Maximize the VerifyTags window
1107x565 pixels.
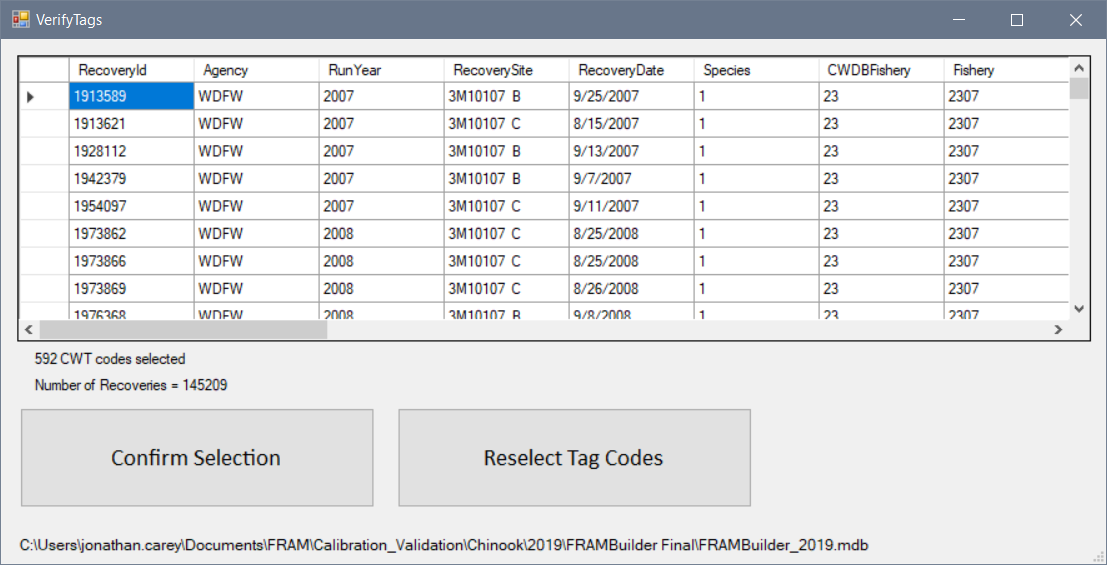point(1017,20)
